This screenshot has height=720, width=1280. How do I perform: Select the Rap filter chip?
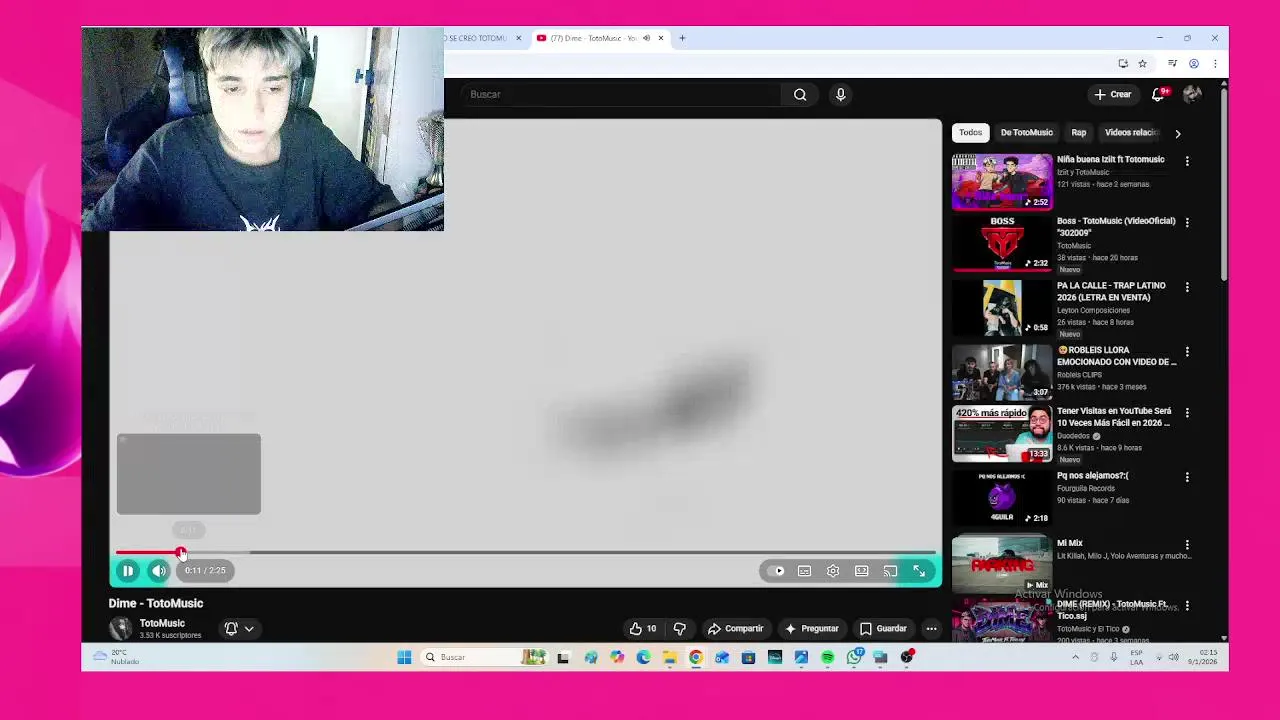[1079, 132]
